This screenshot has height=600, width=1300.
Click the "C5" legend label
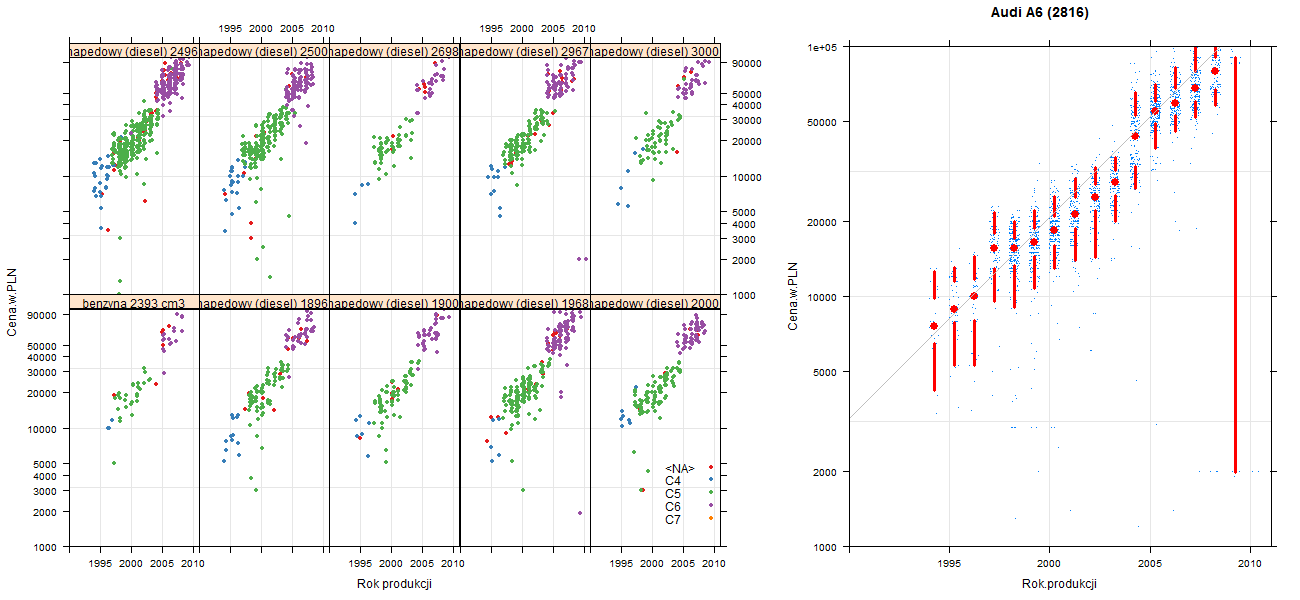[x=673, y=494]
